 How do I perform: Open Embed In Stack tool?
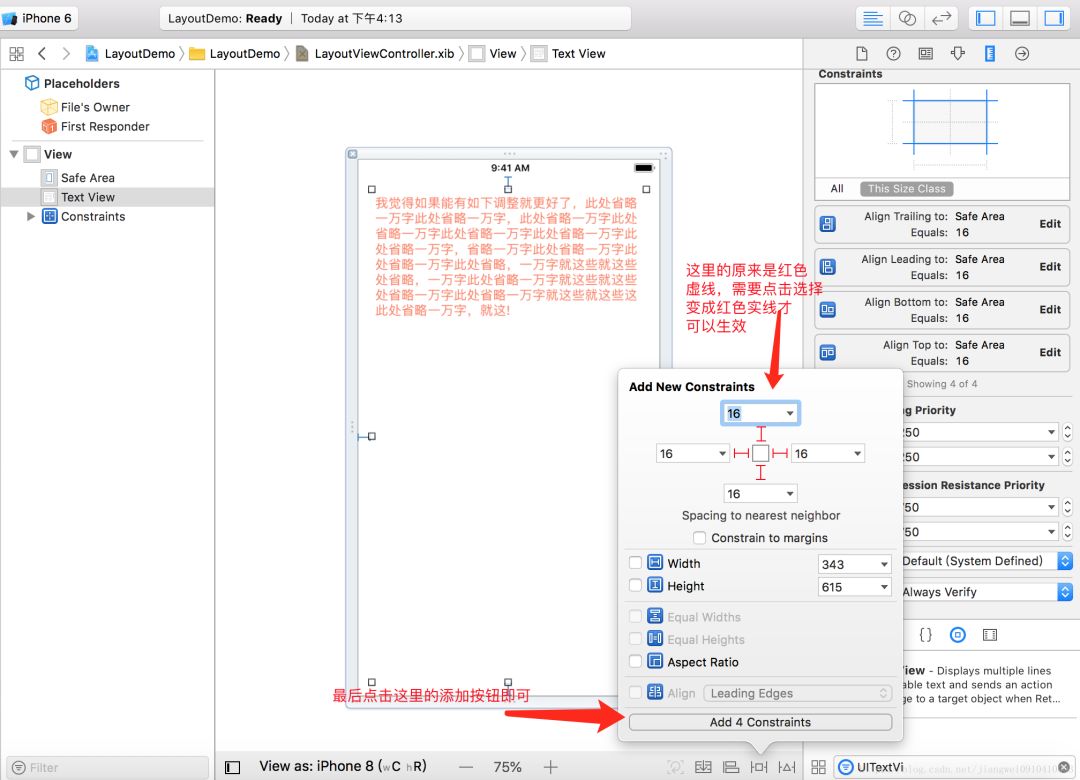pyautogui.click(x=703, y=767)
